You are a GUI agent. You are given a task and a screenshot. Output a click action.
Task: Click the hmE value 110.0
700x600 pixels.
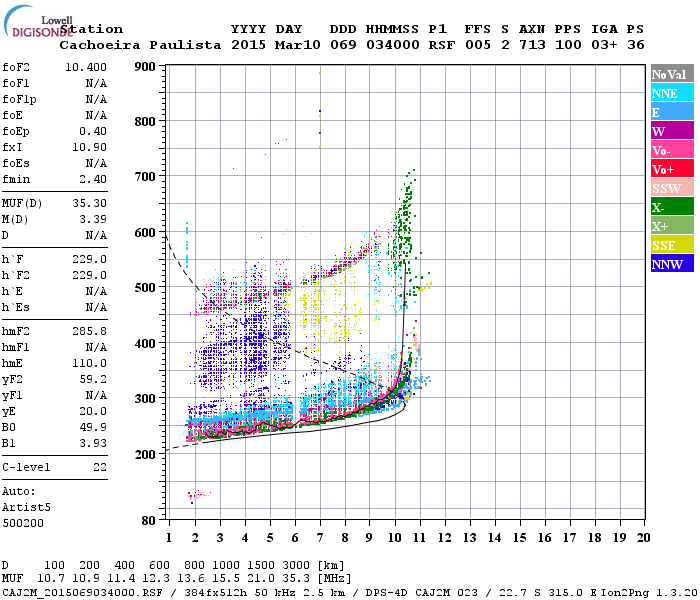click(x=89, y=363)
